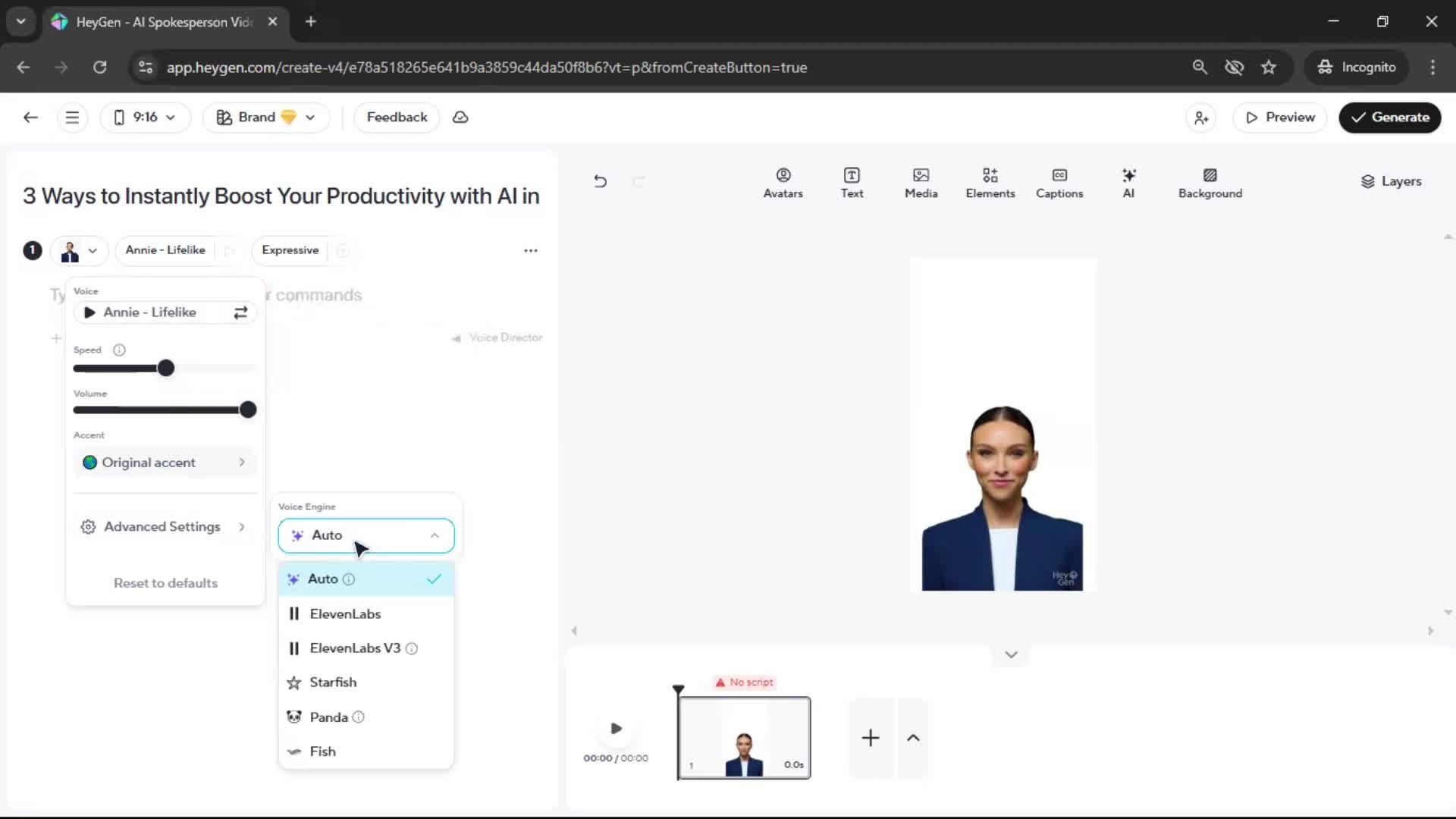The height and width of the screenshot is (819, 1456).
Task: Select the Panda voice engine
Action: click(x=328, y=717)
